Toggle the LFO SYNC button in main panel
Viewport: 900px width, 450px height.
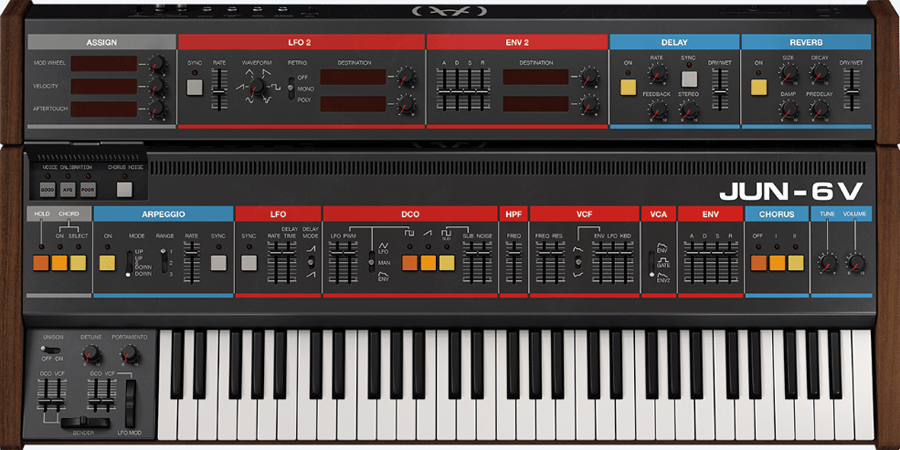pyautogui.click(x=249, y=263)
